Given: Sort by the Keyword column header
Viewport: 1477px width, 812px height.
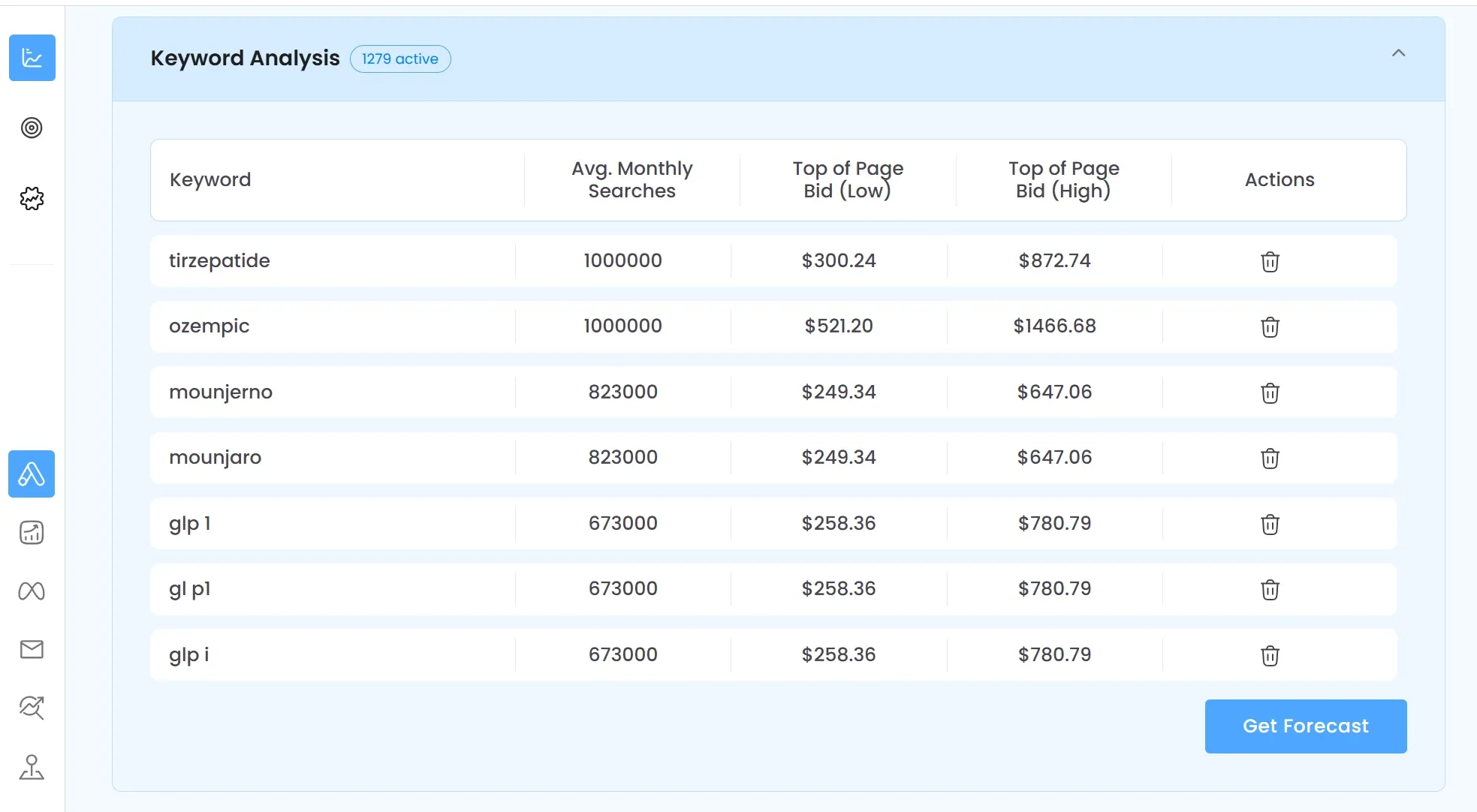Looking at the screenshot, I should 210,180.
